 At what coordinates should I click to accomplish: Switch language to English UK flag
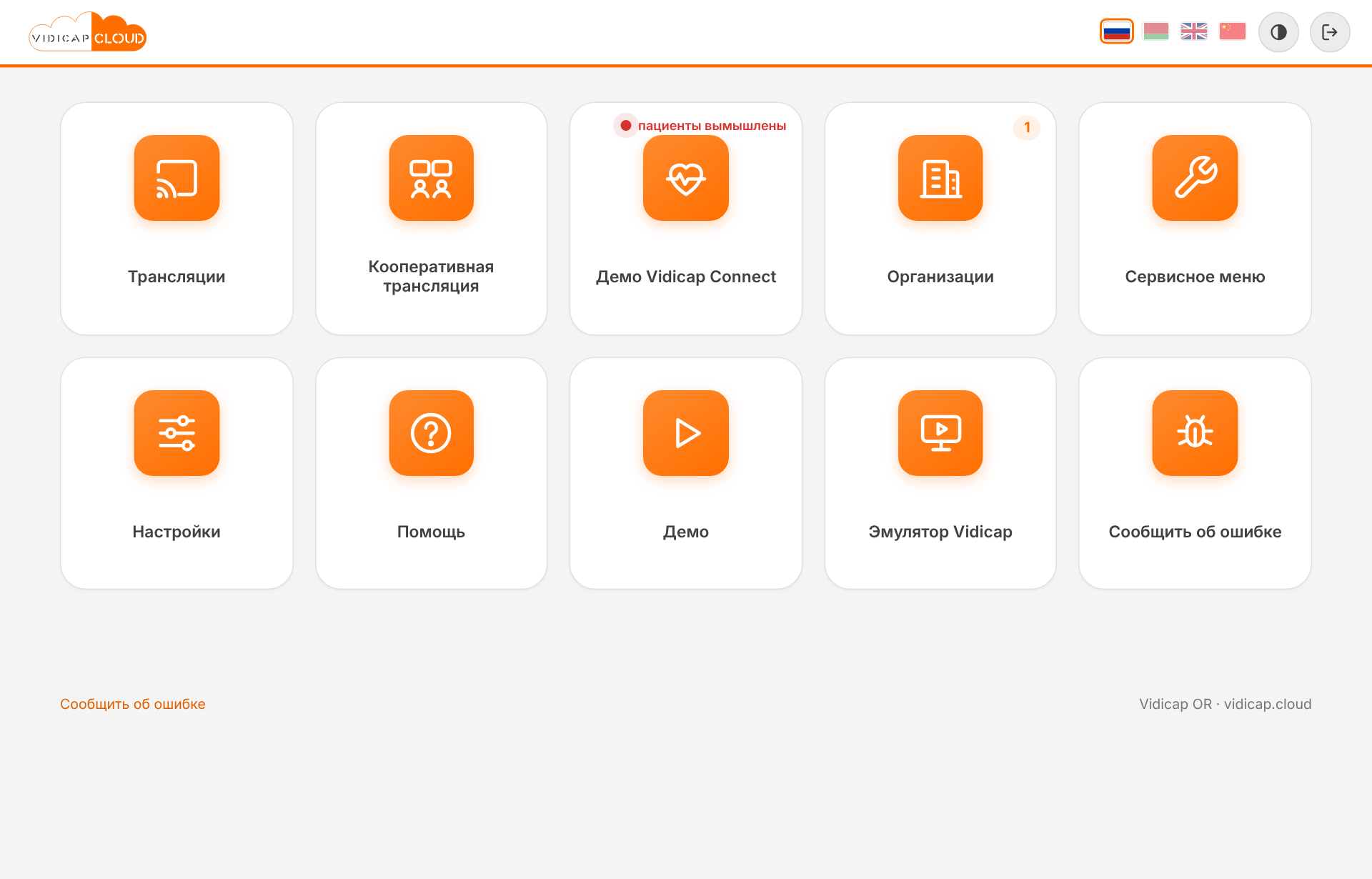pos(1194,31)
